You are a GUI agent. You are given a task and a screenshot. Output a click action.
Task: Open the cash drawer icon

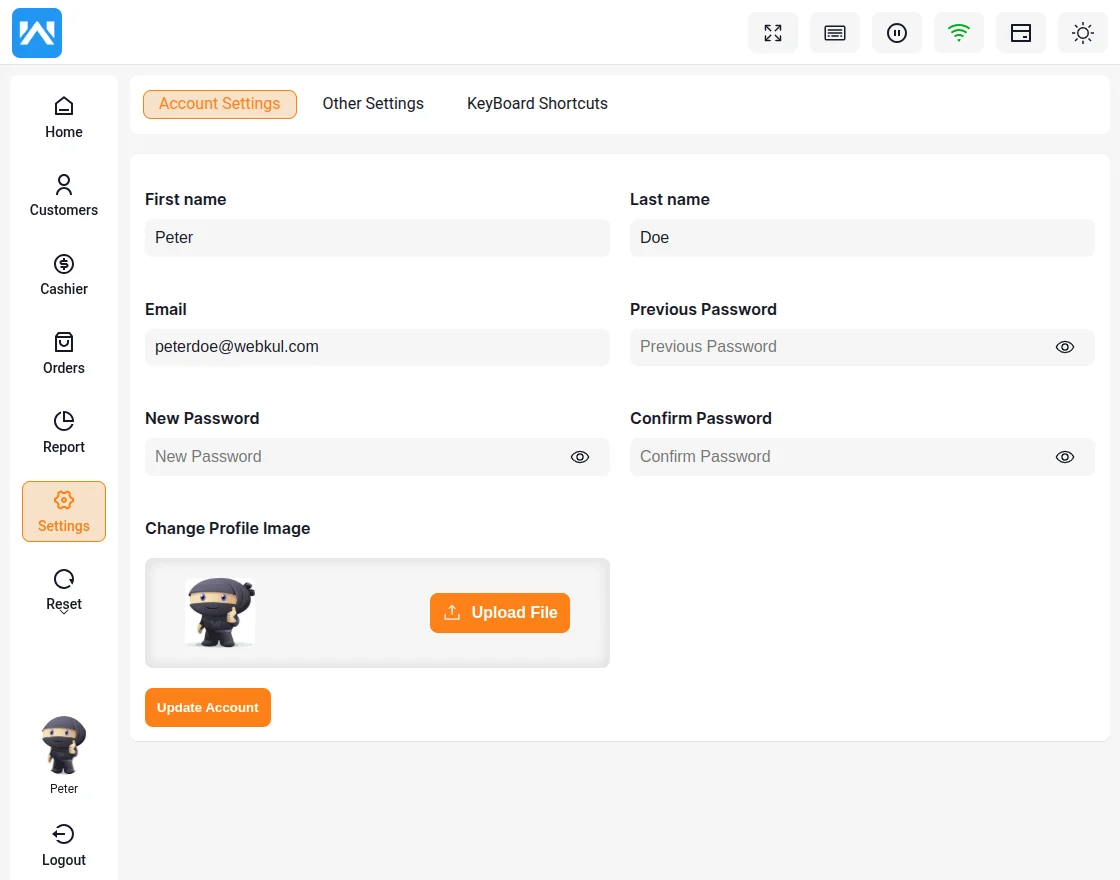pos(1020,33)
